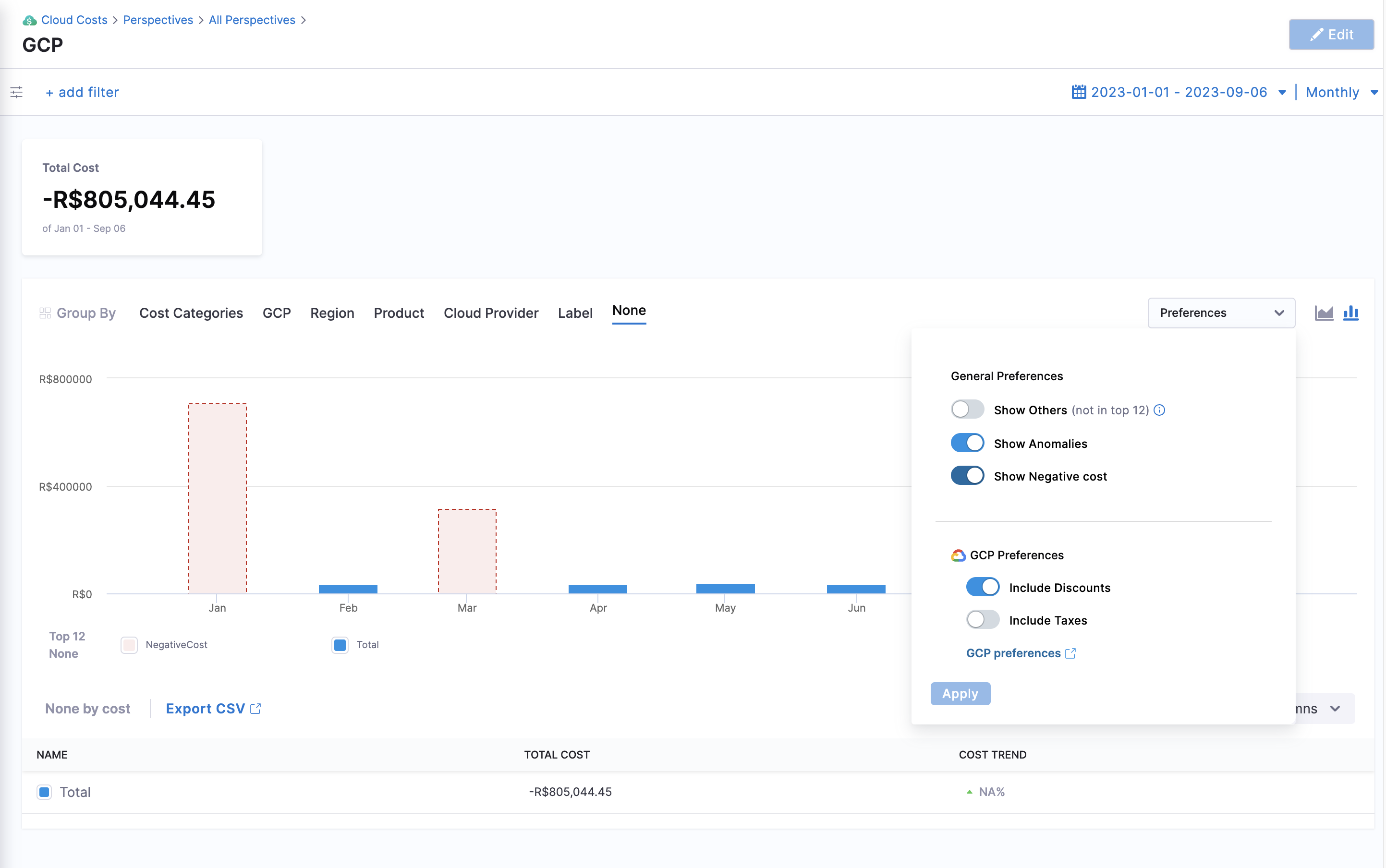Group by Cost Categories

click(x=191, y=313)
